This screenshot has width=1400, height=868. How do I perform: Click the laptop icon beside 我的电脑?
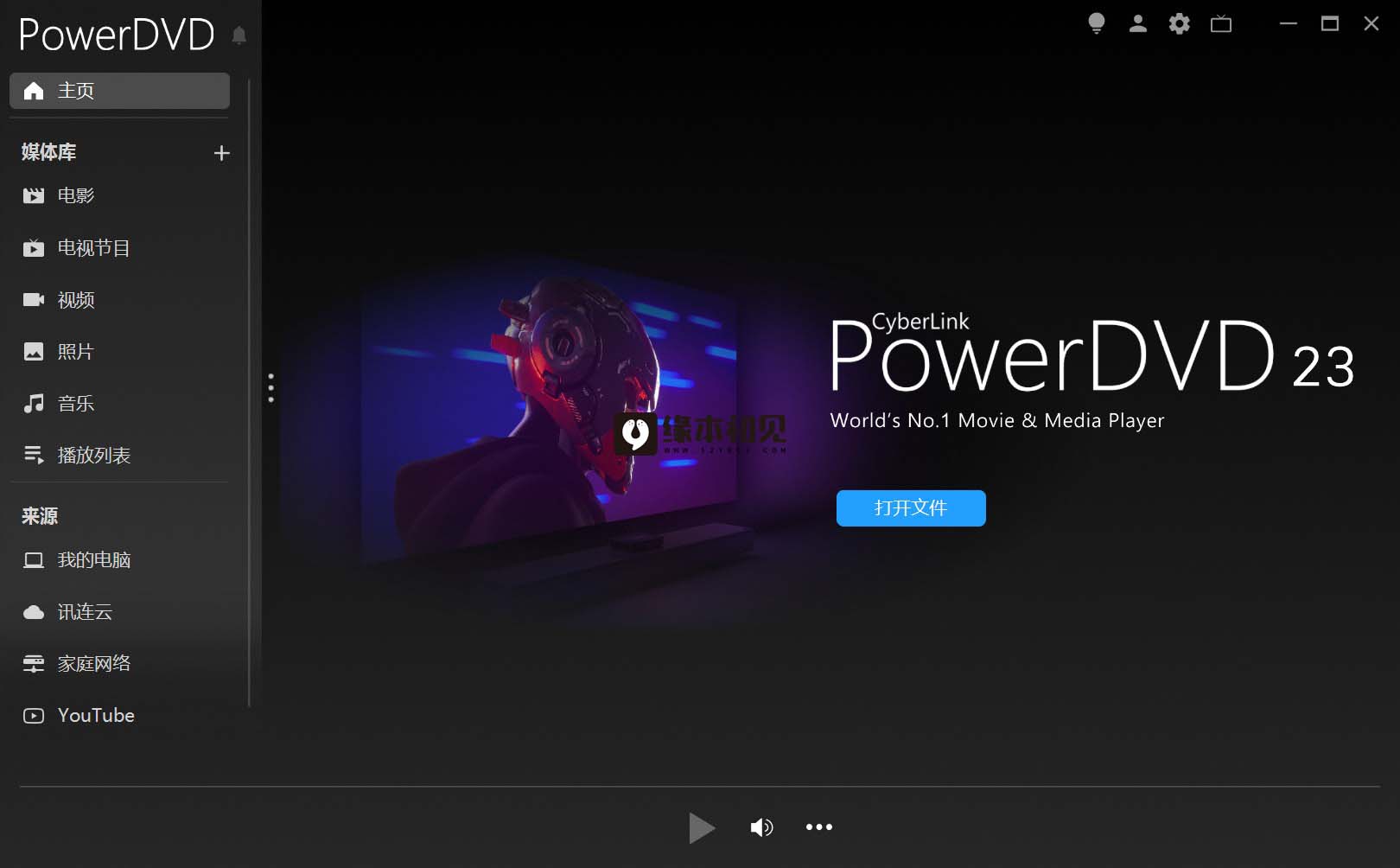coord(34,560)
